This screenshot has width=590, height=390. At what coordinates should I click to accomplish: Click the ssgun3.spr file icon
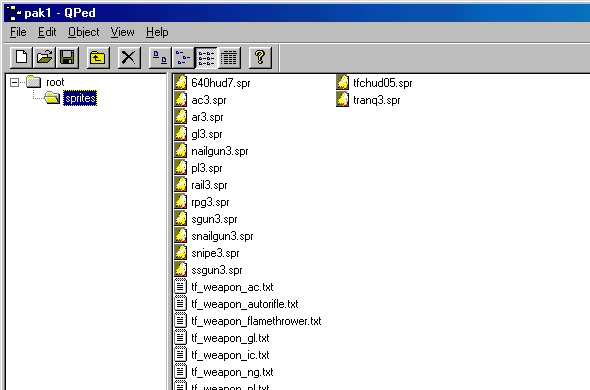(x=181, y=270)
